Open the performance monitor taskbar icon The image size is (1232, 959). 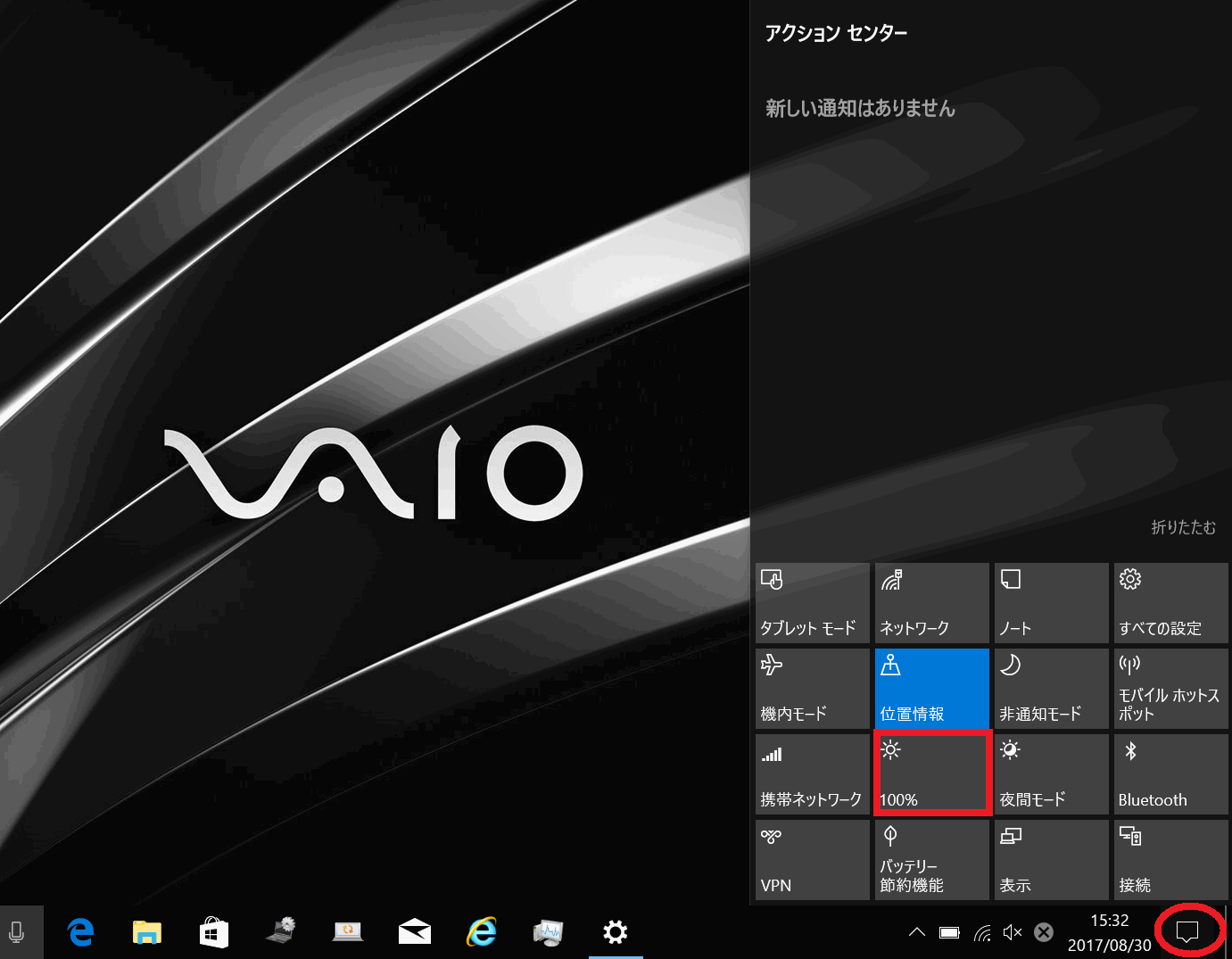(x=549, y=933)
